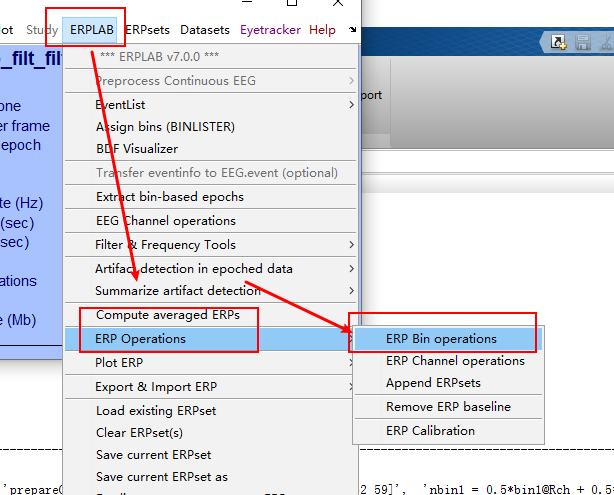Screen dimensions: 614x495
Task: Select ERP Channel operations
Action: click(x=448, y=361)
